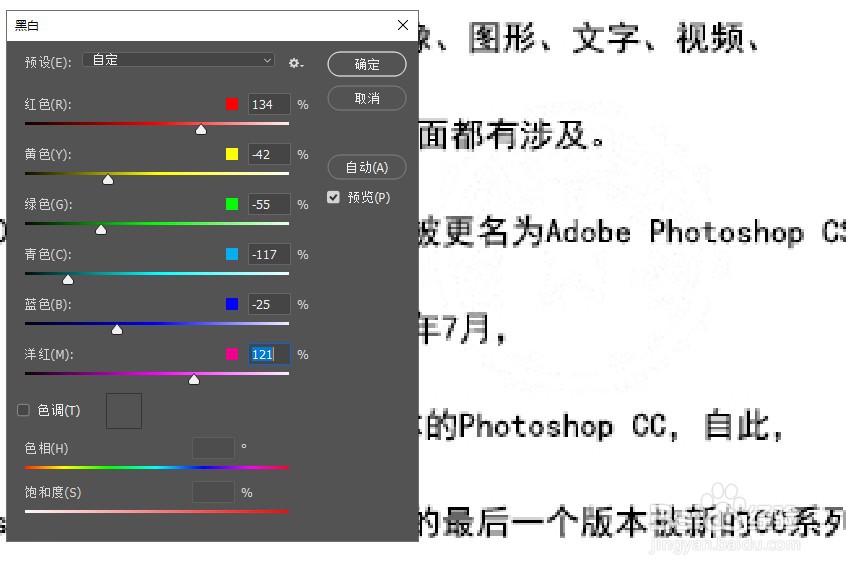
Task: Click the 蓝色 blue slider handle
Action: coord(117,329)
